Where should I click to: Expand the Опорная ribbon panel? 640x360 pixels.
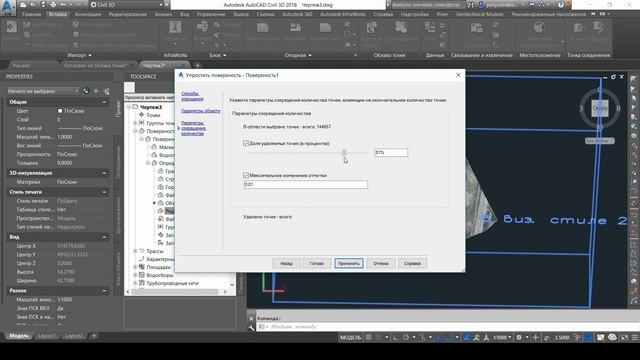[x=298, y=55]
